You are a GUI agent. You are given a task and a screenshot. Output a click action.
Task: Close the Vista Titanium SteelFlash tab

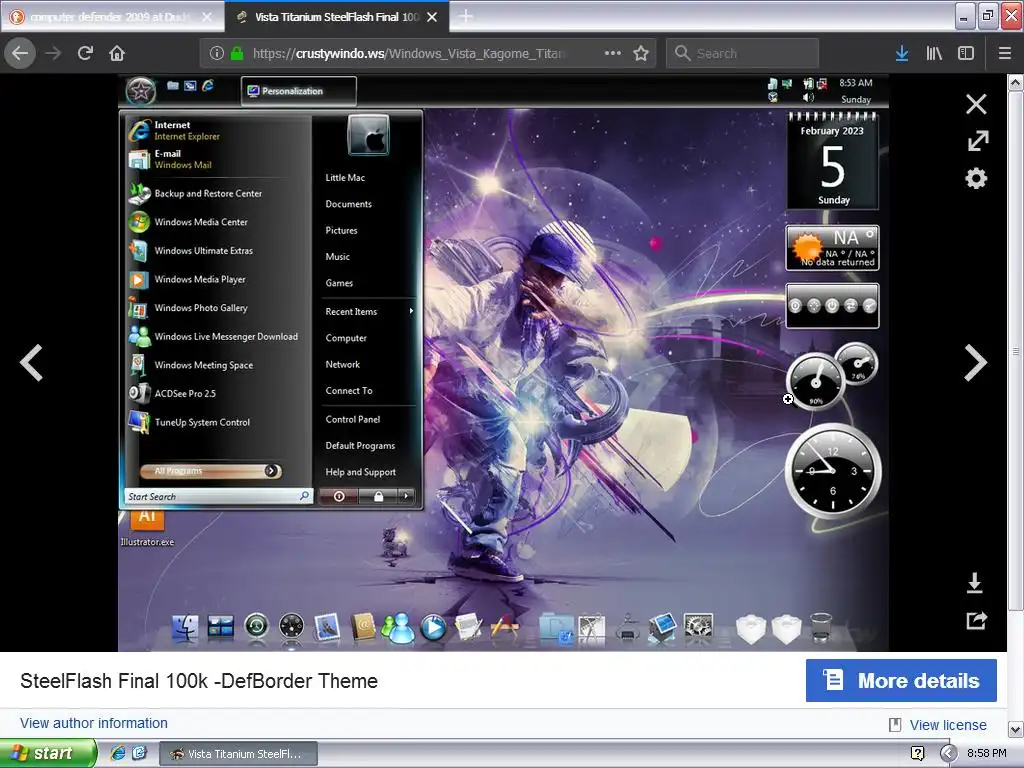(432, 17)
